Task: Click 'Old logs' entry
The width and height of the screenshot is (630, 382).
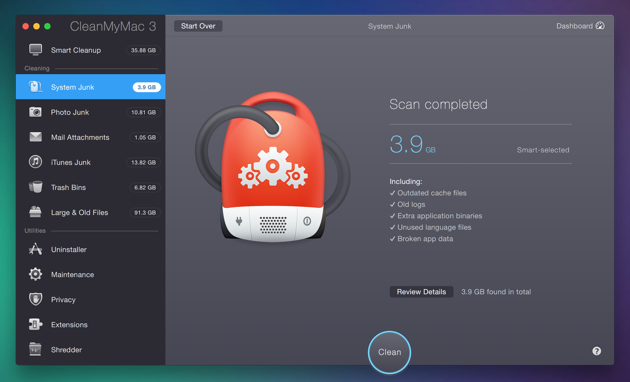Action: (x=407, y=204)
